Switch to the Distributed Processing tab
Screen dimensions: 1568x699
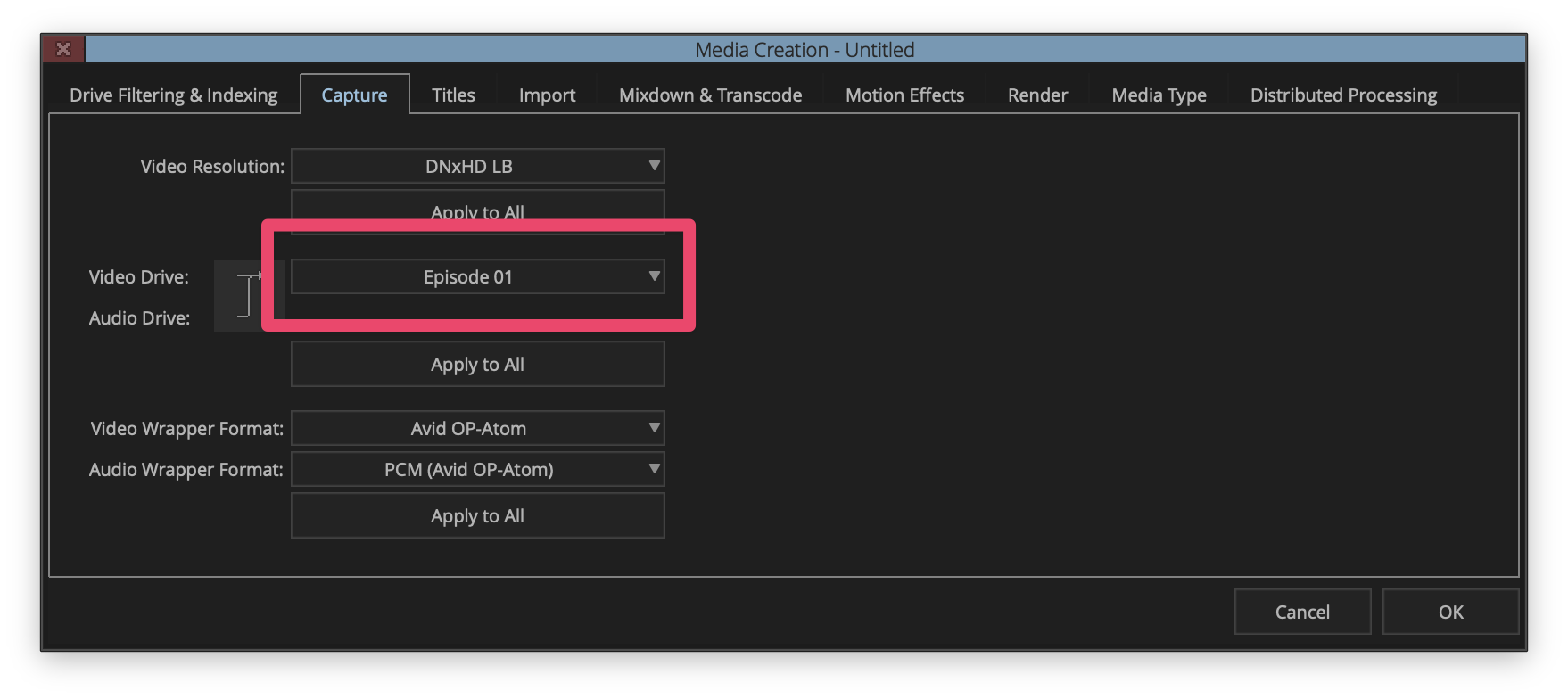[x=1343, y=95]
